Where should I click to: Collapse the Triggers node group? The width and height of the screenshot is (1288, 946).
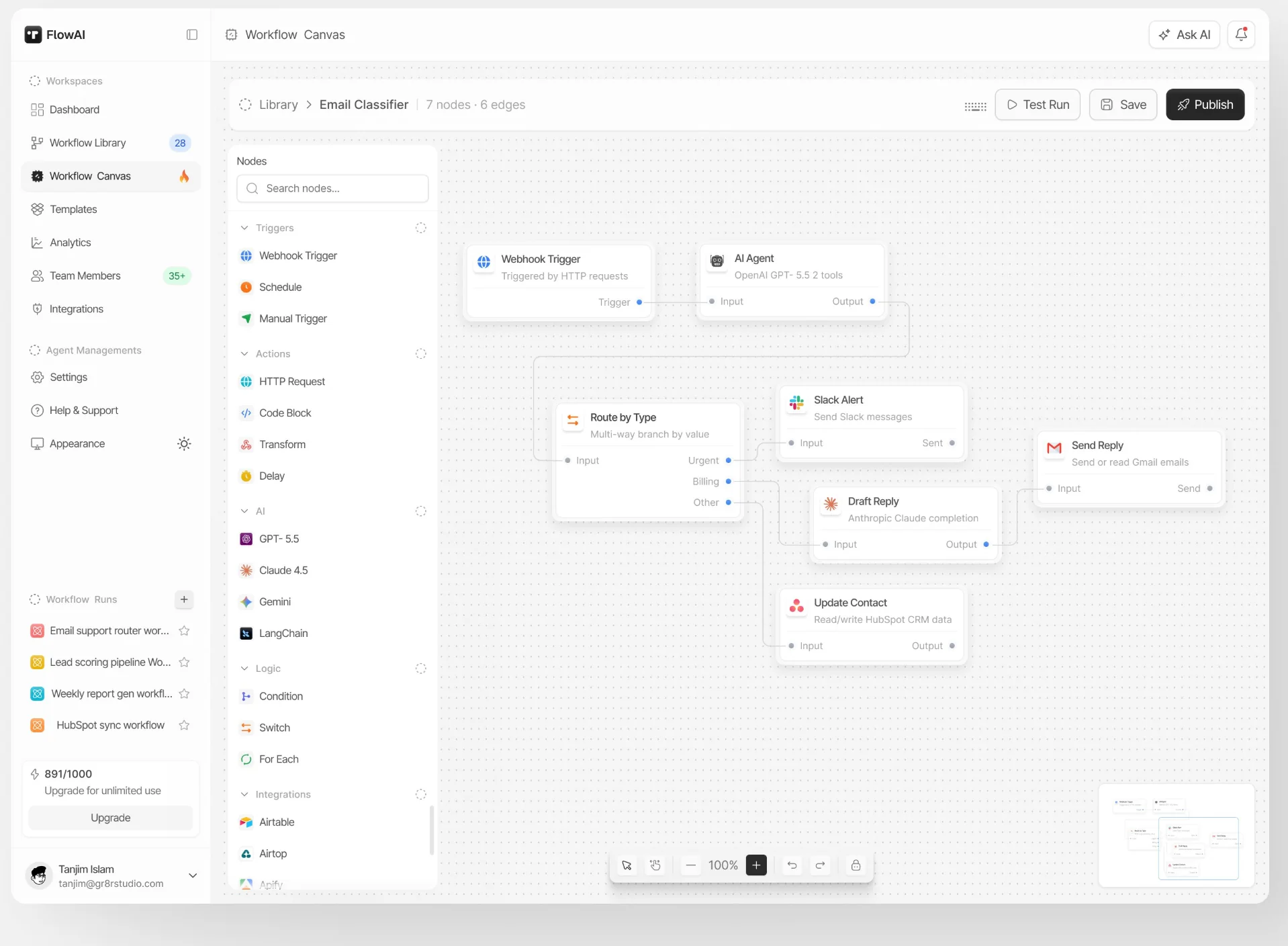point(244,228)
